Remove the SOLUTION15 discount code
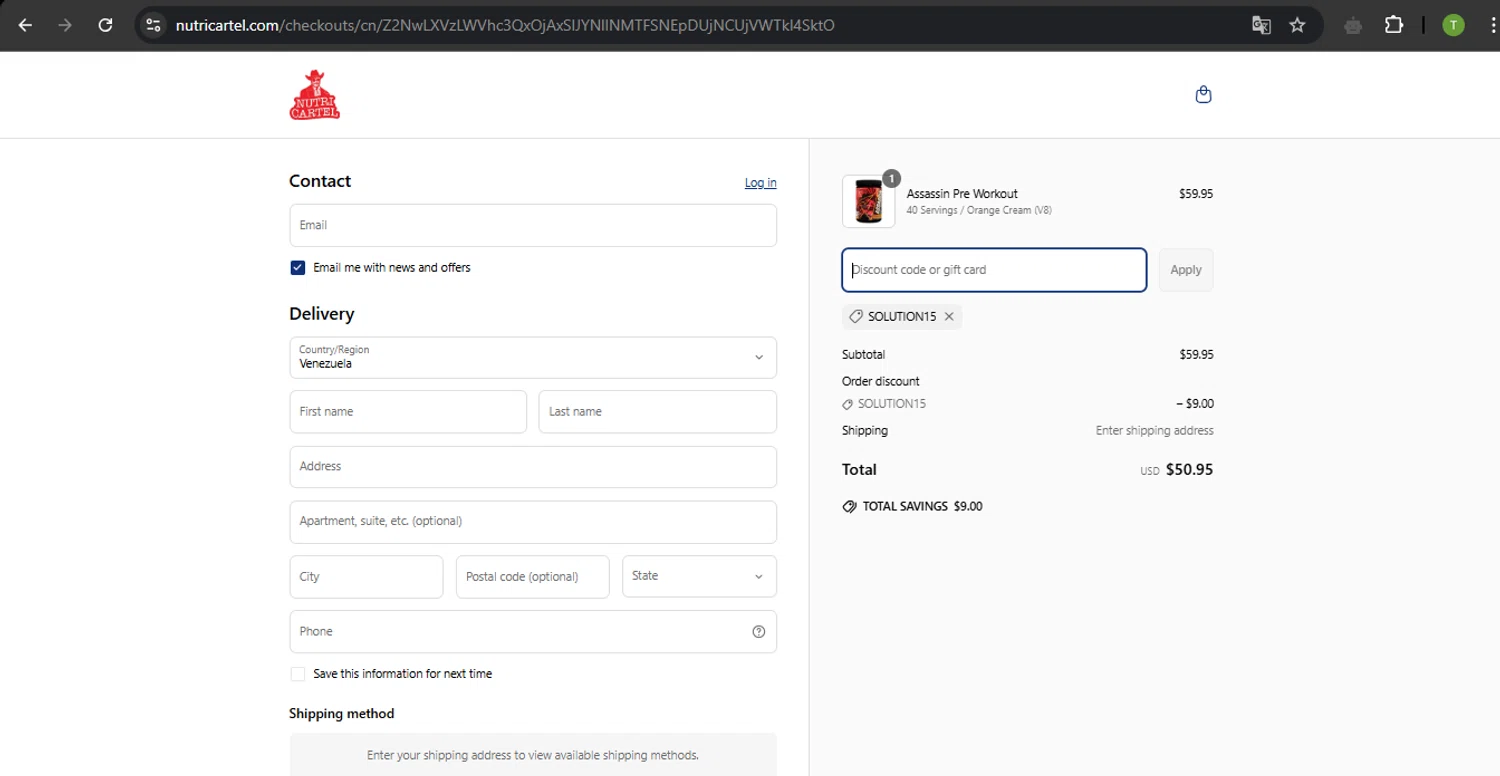 pos(949,316)
